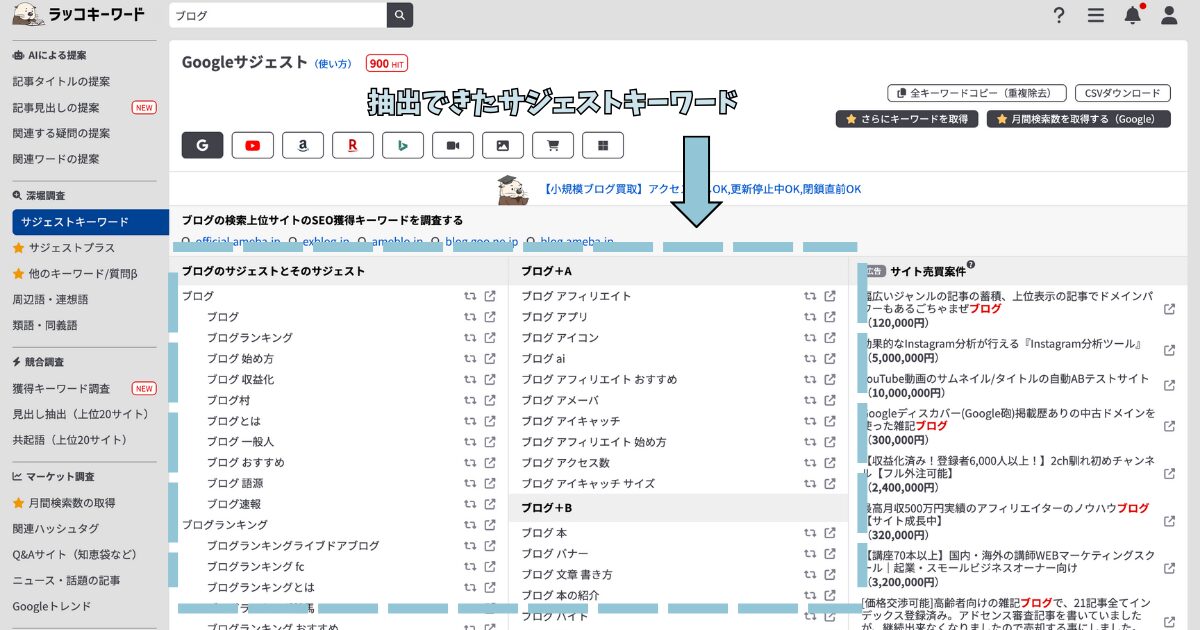Image resolution: width=1200 pixels, height=630 pixels.
Task: Open ニュース・話題の記事 in sidebar
Action: (x=66, y=580)
